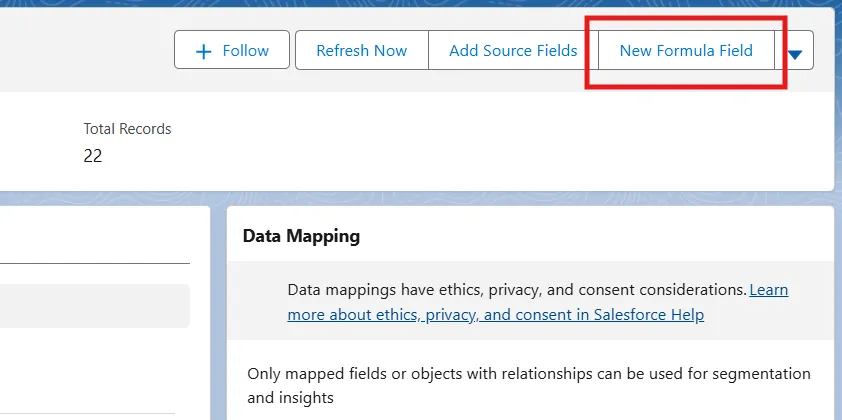Click the 'Only mapped fields' description text
The image size is (842, 420).
[x=528, y=373]
